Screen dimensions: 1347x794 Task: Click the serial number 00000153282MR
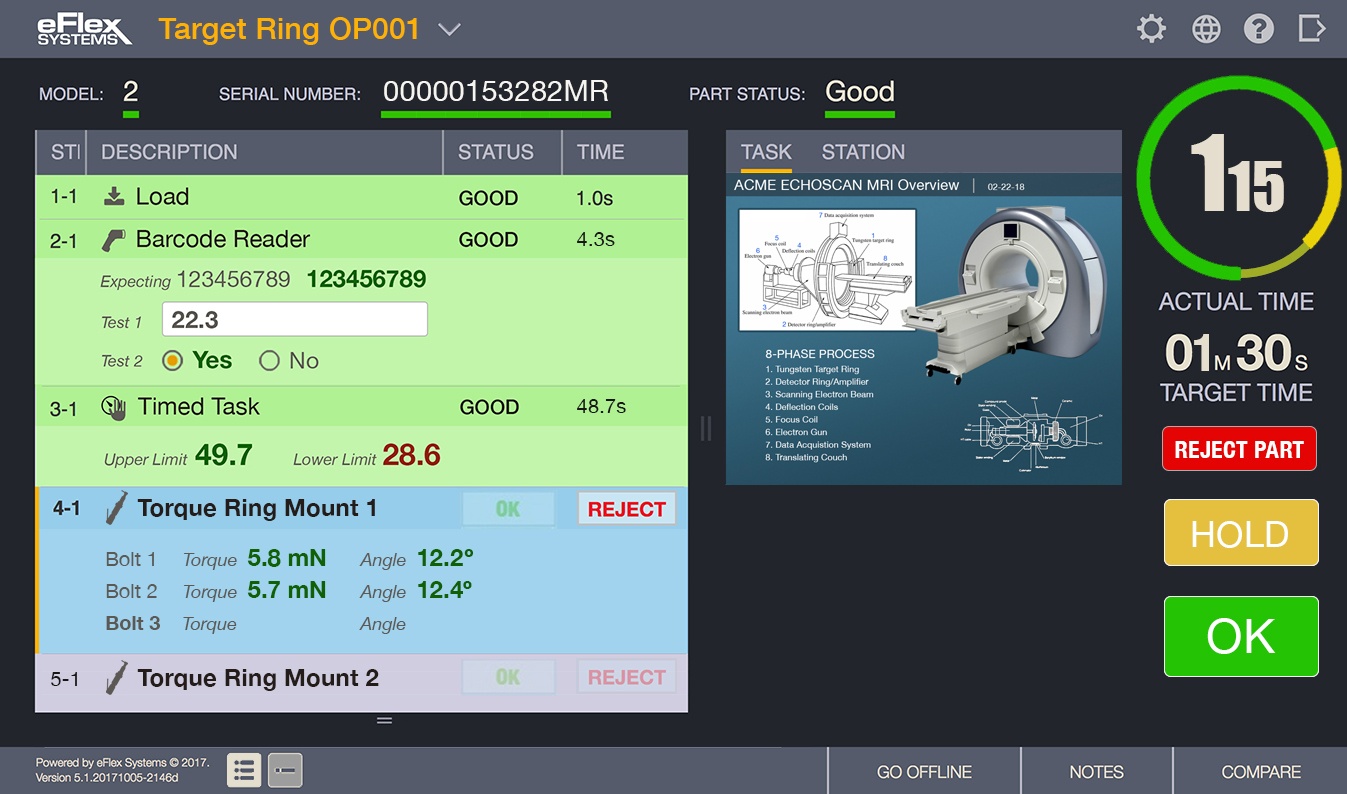[x=496, y=92]
